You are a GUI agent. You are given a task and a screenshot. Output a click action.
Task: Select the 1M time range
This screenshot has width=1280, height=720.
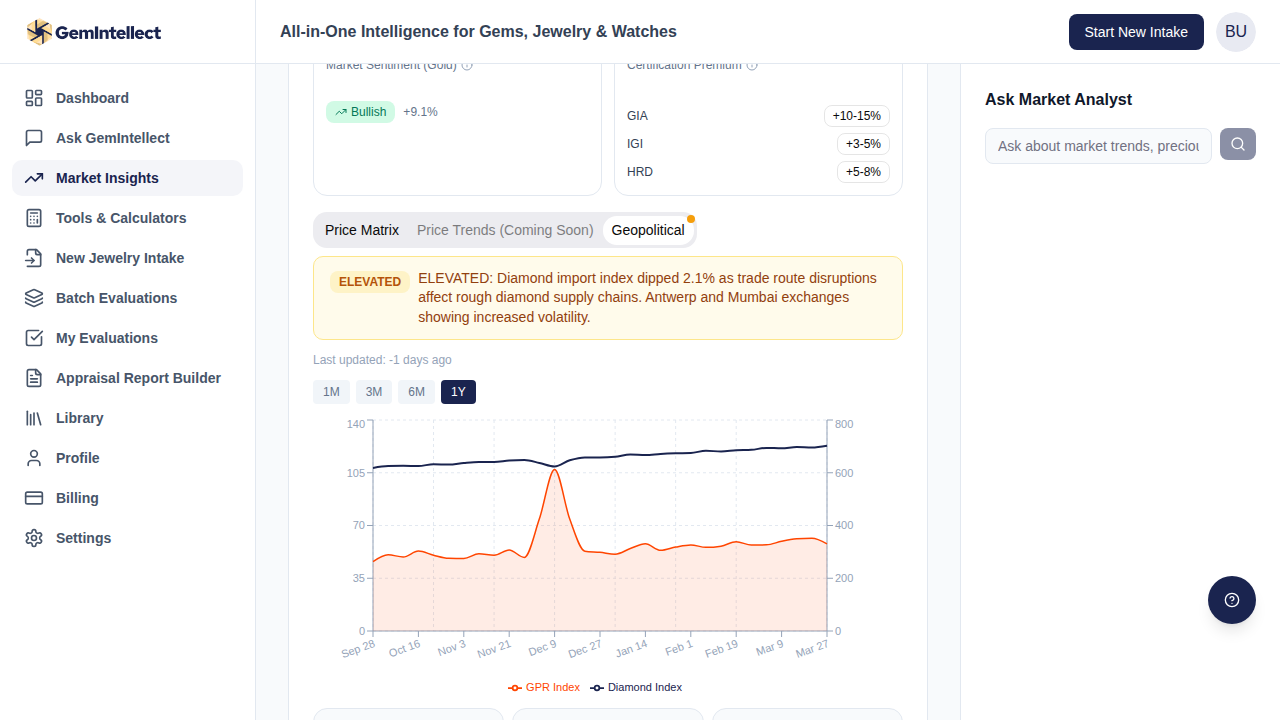331,392
